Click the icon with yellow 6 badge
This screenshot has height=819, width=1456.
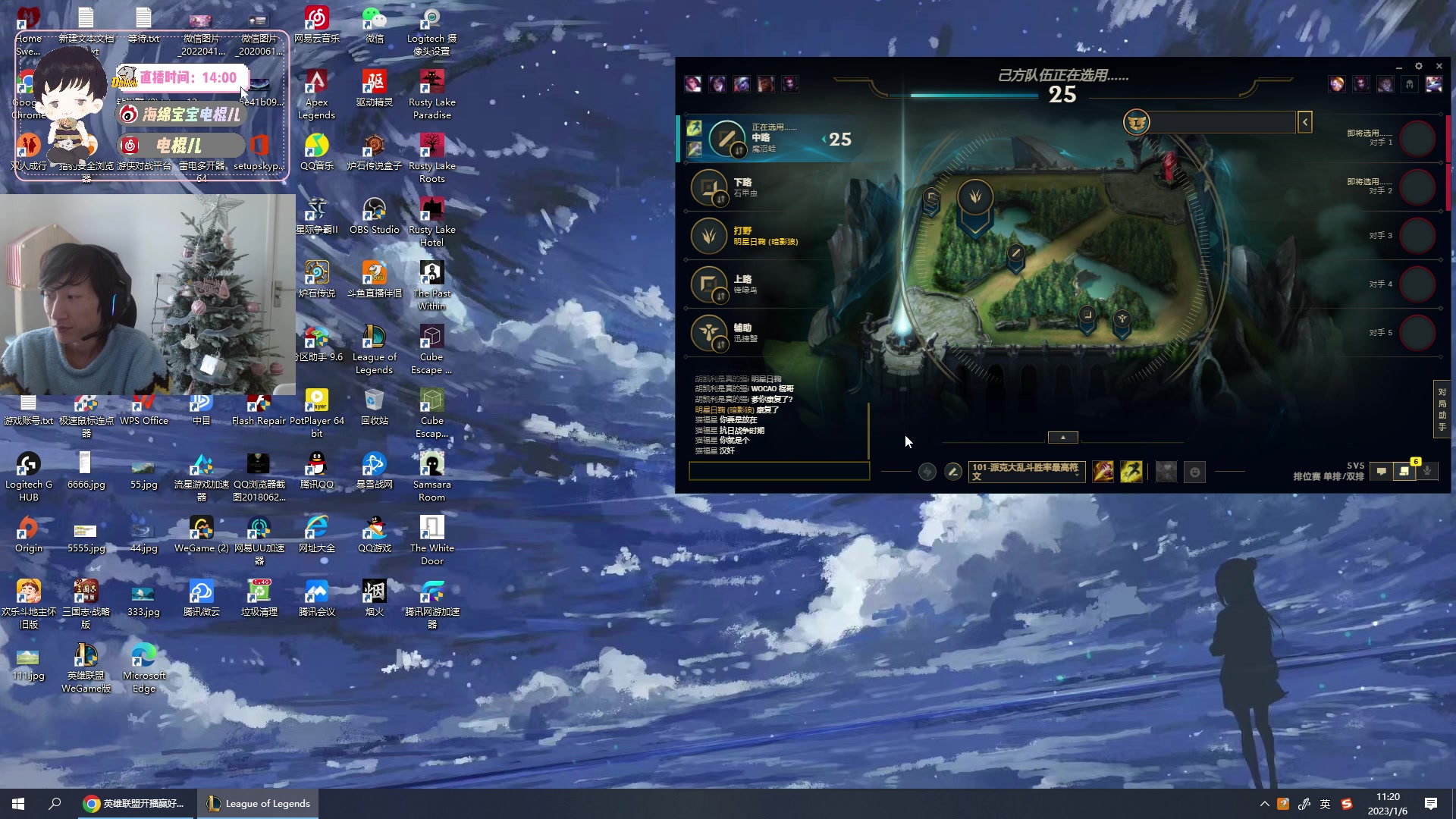pos(1404,472)
